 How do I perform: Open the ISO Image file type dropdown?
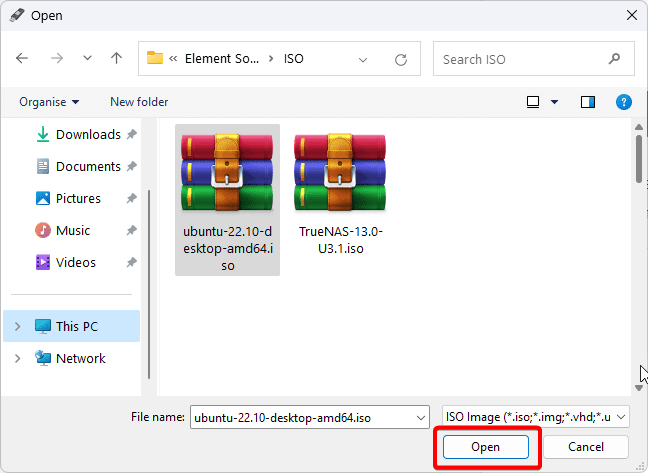click(x=536, y=417)
